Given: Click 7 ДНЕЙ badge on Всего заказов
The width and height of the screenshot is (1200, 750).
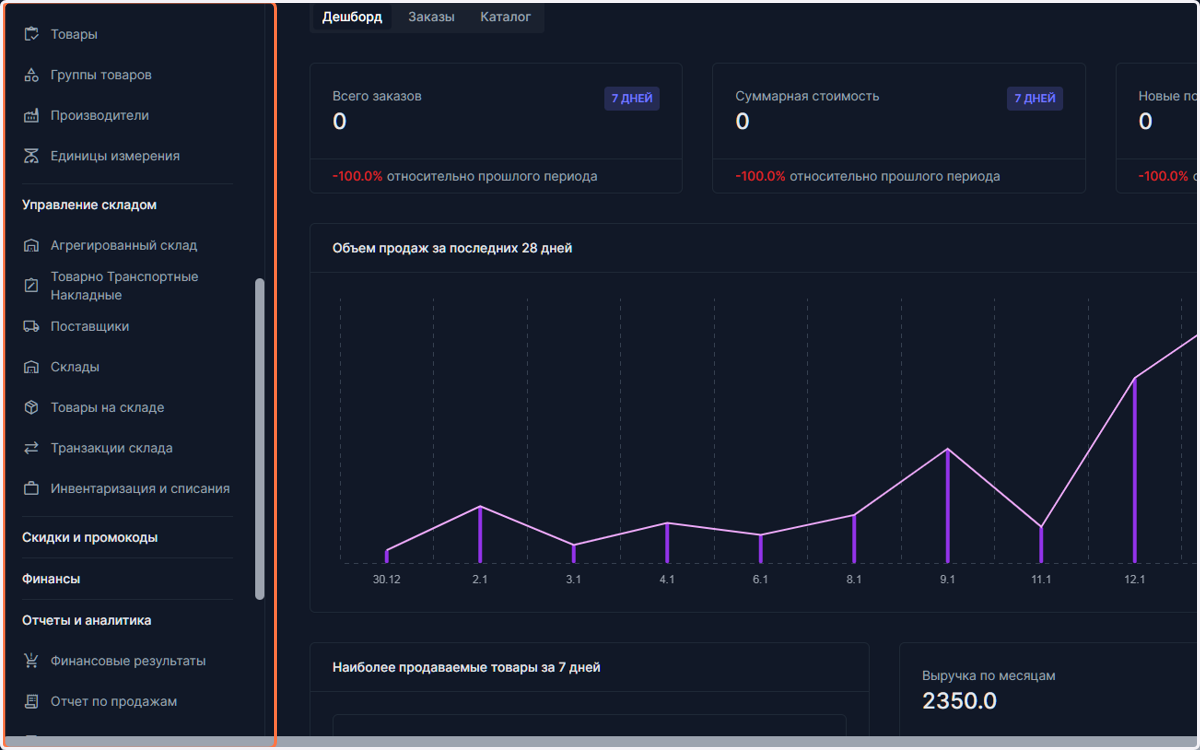Looking at the screenshot, I should tap(632, 99).
